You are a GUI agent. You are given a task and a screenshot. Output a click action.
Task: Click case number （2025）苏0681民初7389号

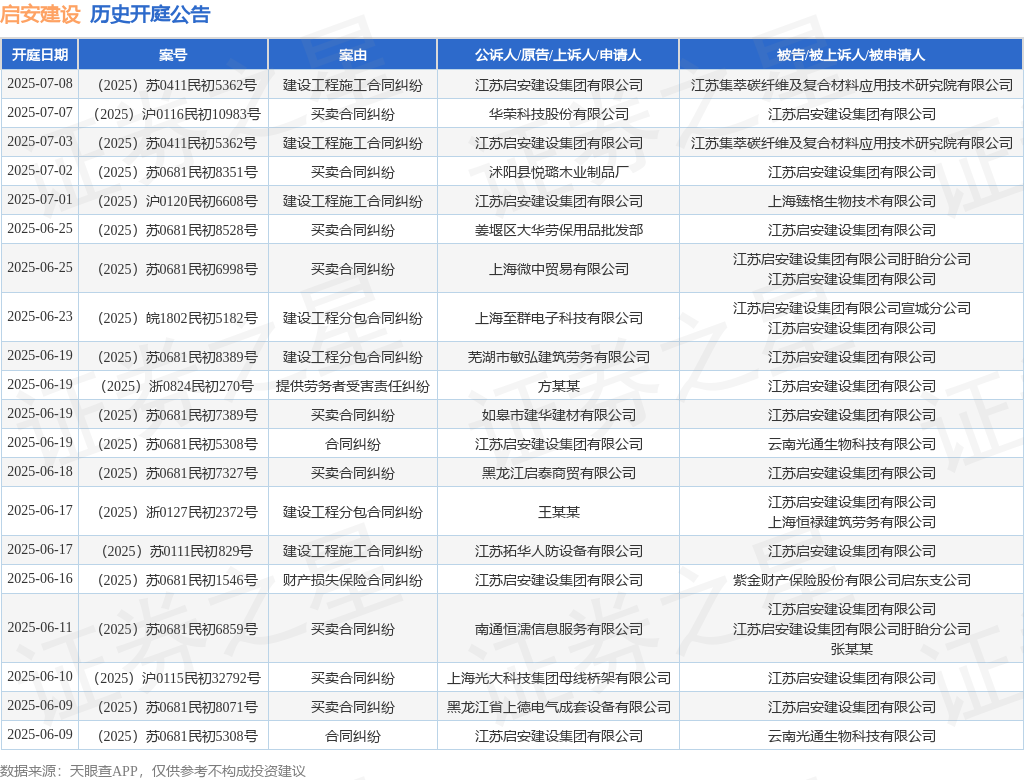[173, 415]
